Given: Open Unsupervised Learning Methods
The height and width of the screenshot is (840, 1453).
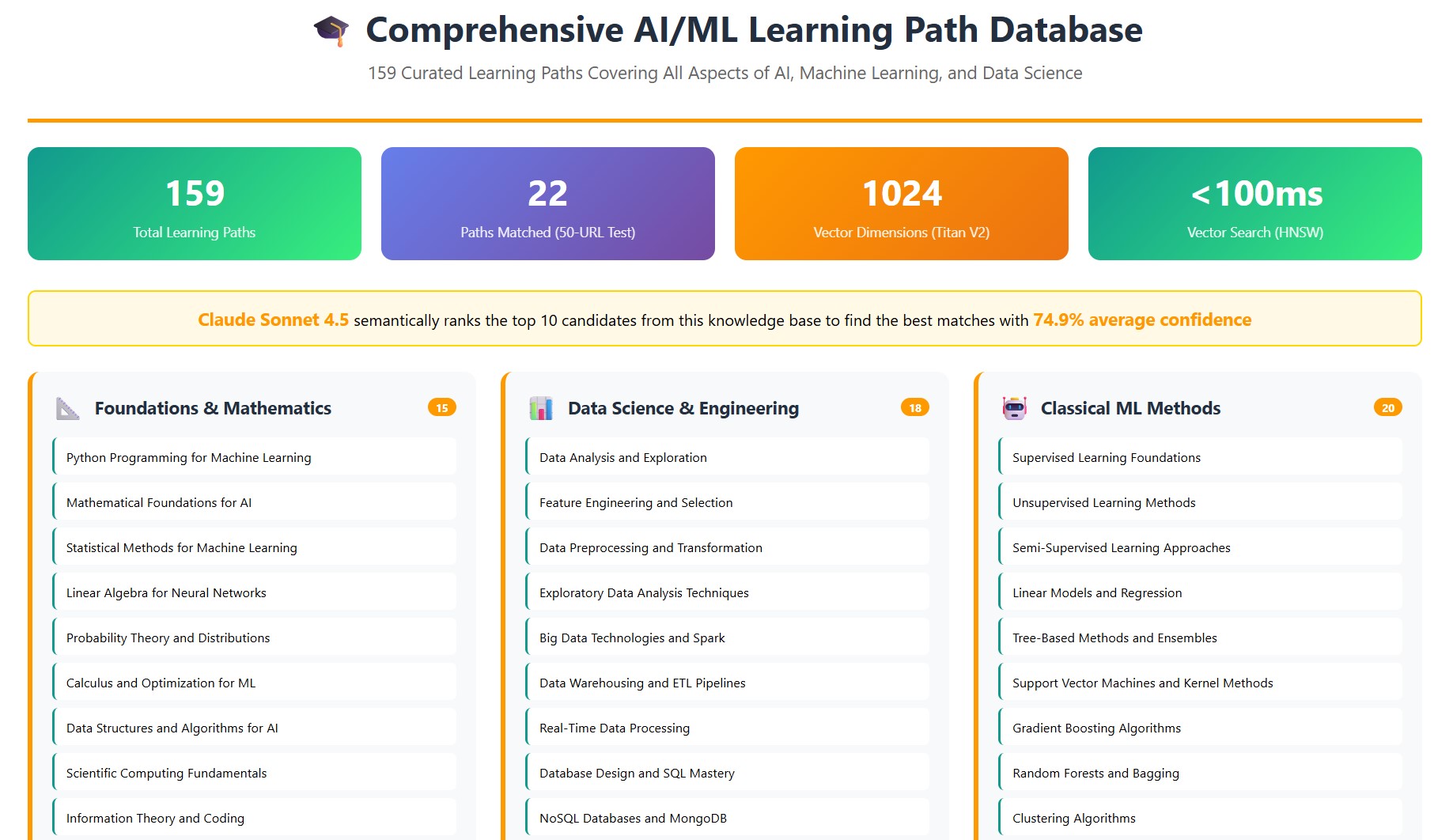Looking at the screenshot, I should 1201,502.
